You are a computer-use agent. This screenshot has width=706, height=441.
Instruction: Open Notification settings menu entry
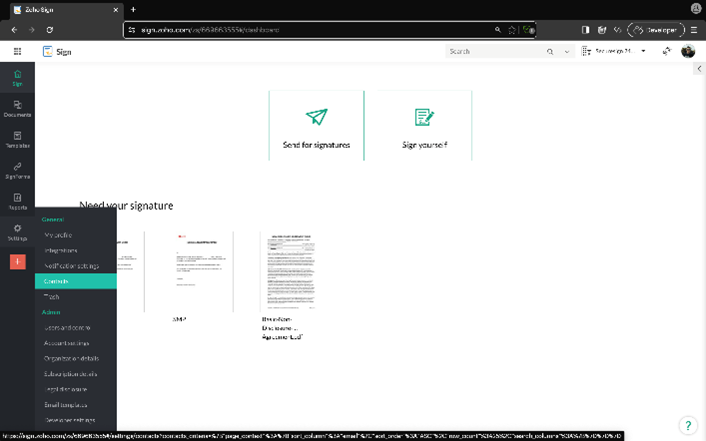[x=71, y=266]
